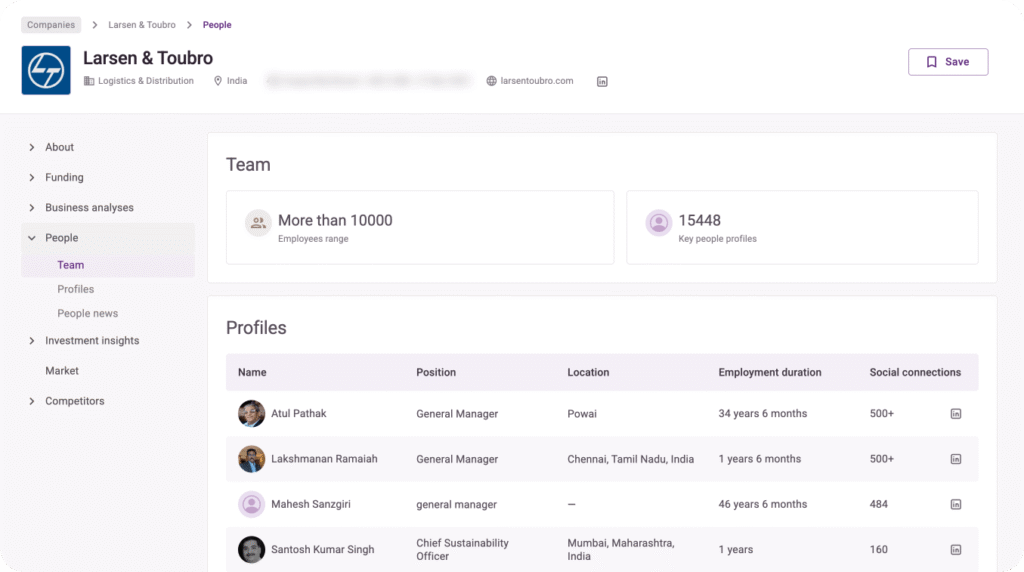The height and width of the screenshot is (572, 1024).
Task: Click the building icon beside Logistics & Distribution
Action: click(x=89, y=81)
